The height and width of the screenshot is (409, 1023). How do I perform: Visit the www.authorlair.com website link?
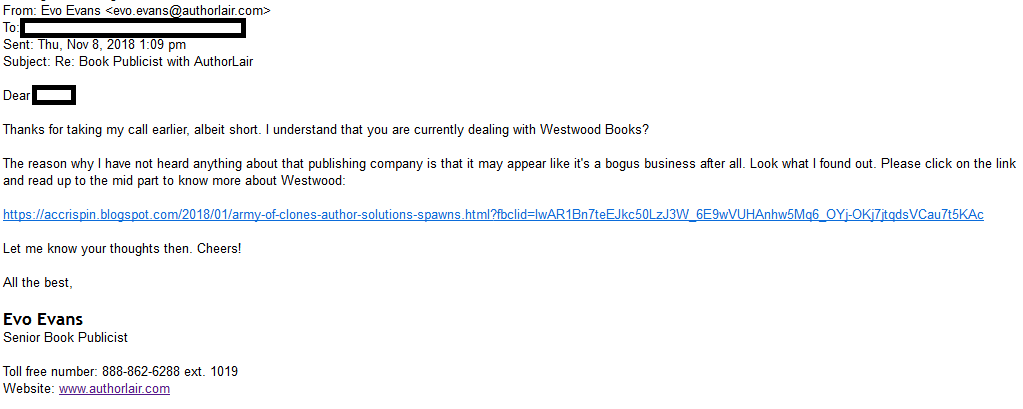114,389
